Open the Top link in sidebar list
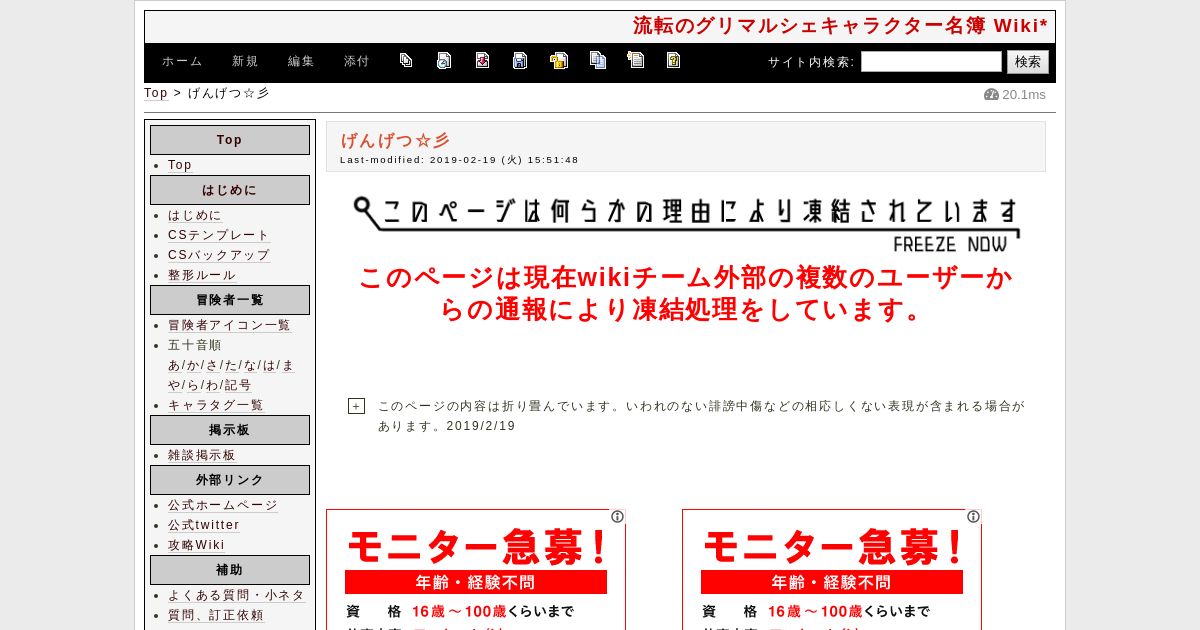 180,165
